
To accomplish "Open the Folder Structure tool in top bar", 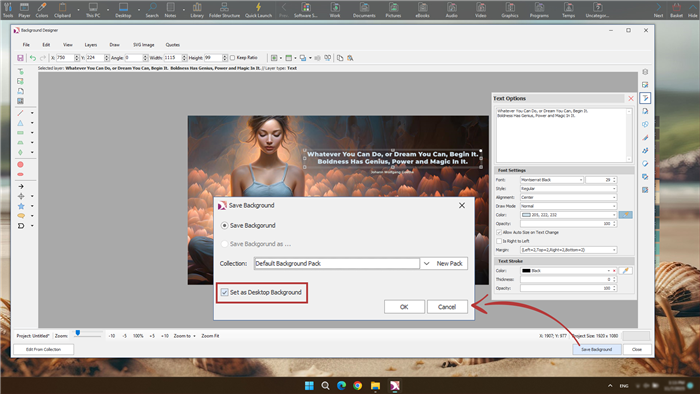I will pos(224,9).
